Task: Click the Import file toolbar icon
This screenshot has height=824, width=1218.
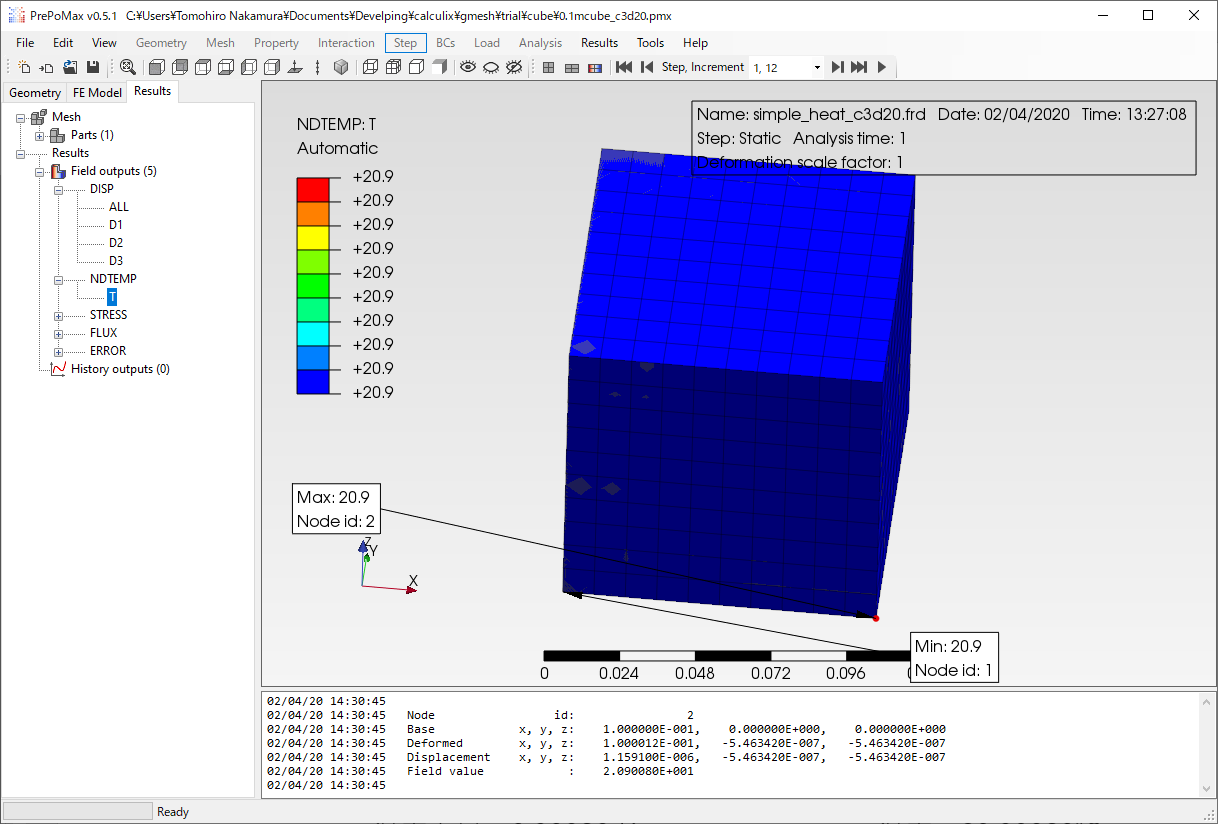Action: click(47, 67)
